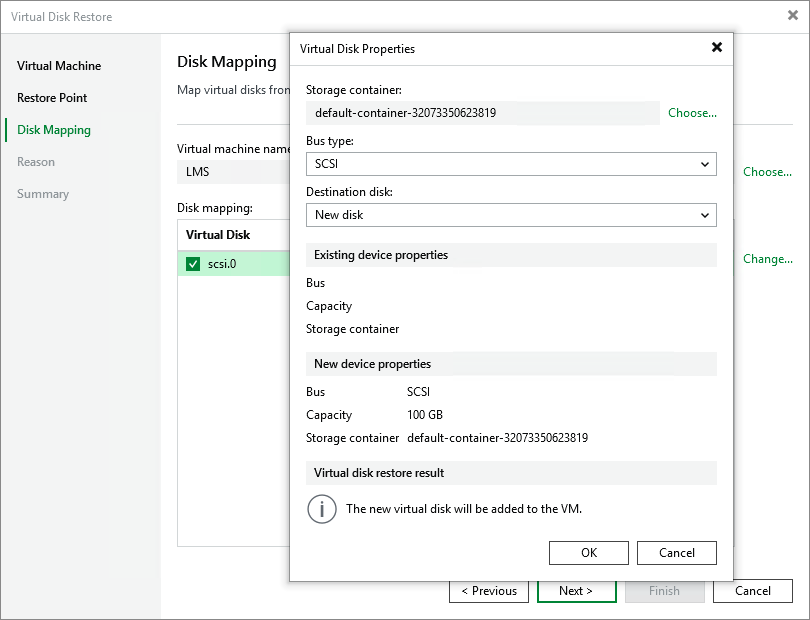Open the Summary step in the sidebar
The image size is (810, 620).
[x=42, y=194]
